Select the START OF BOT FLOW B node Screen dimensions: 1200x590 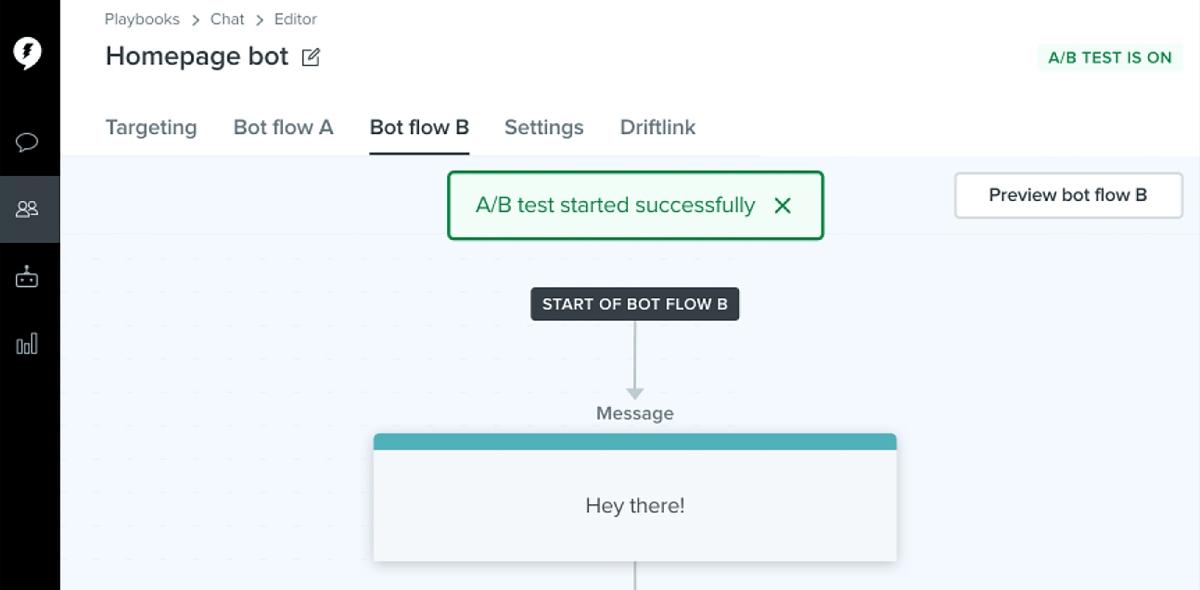[635, 304]
